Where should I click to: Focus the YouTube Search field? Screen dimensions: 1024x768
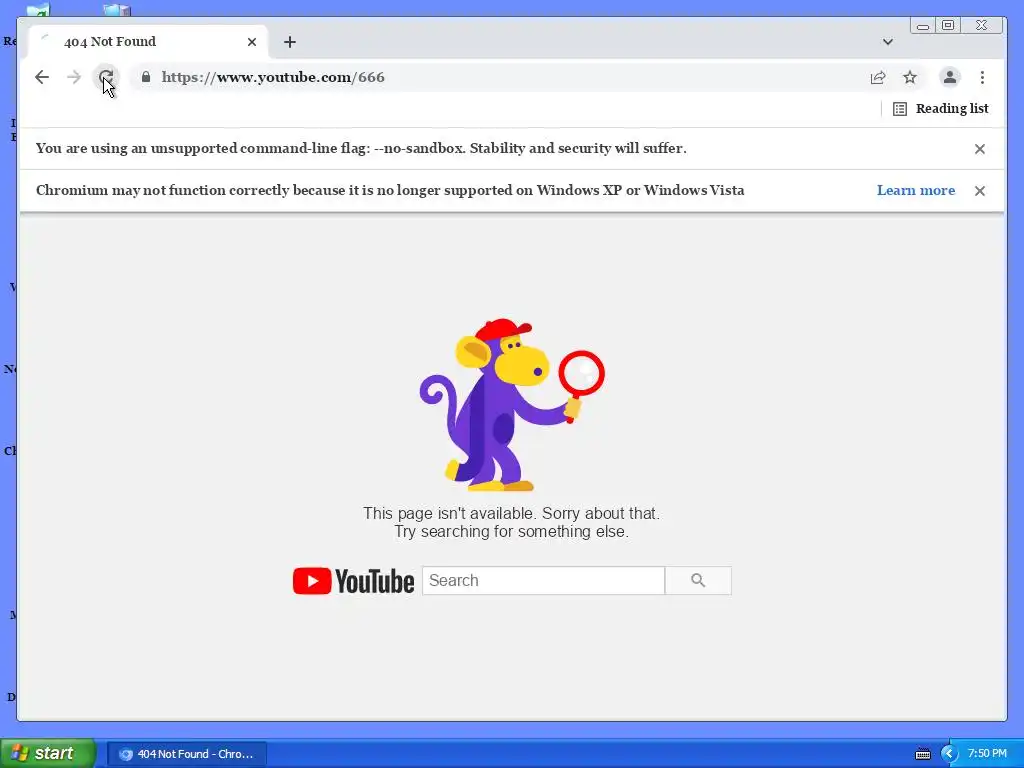coord(543,581)
